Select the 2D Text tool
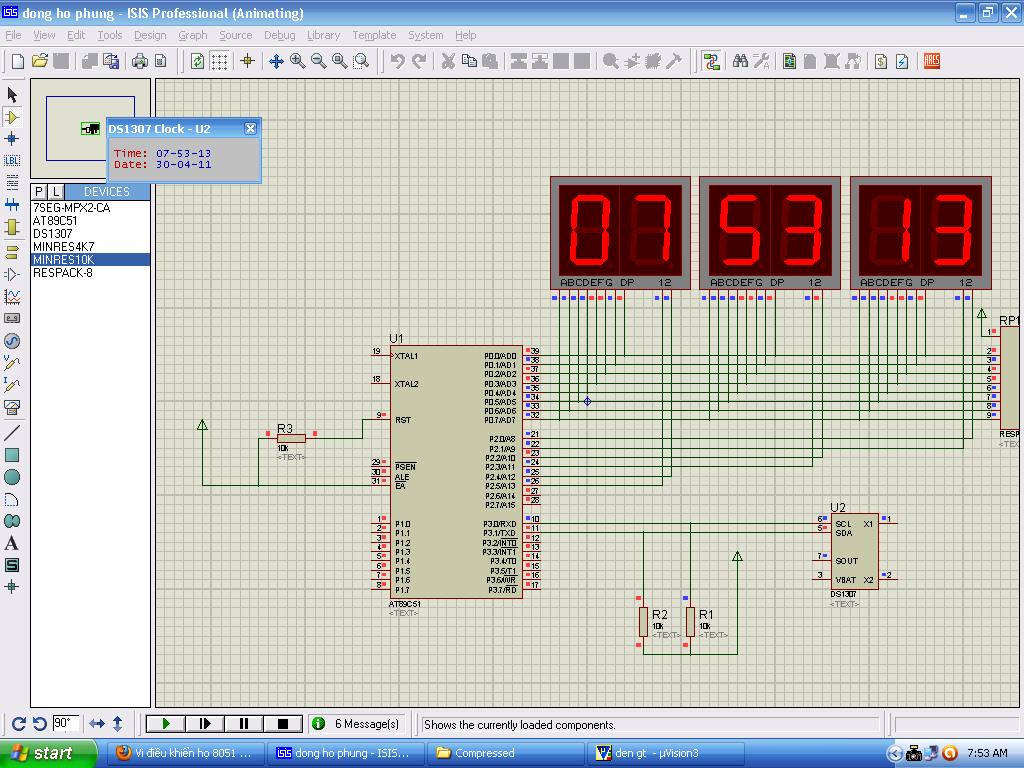The height and width of the screenshot is (768, 1024). [x=12, y=543]
